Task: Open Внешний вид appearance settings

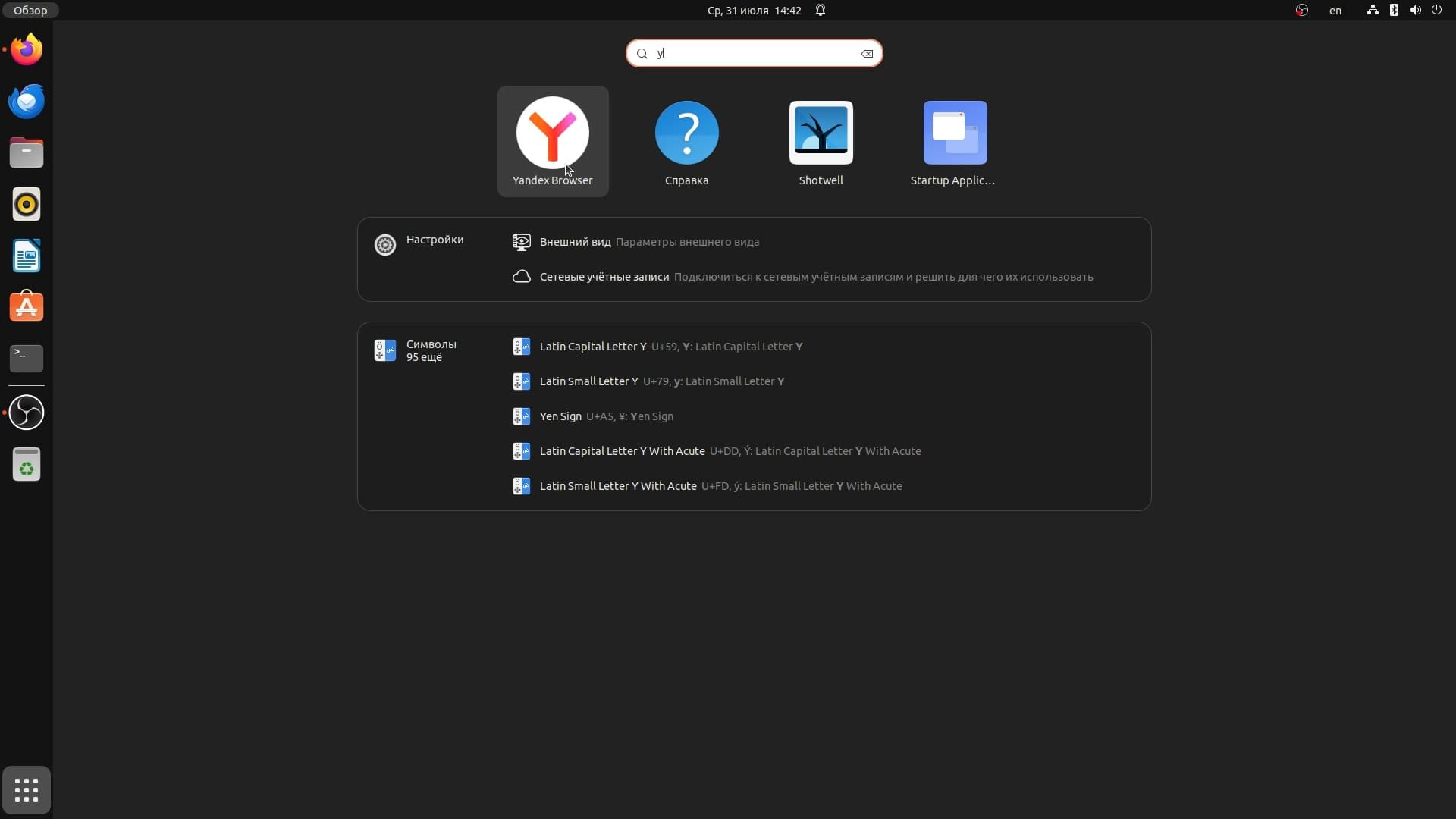Action: pyautogui.click(x=825, y=242)
